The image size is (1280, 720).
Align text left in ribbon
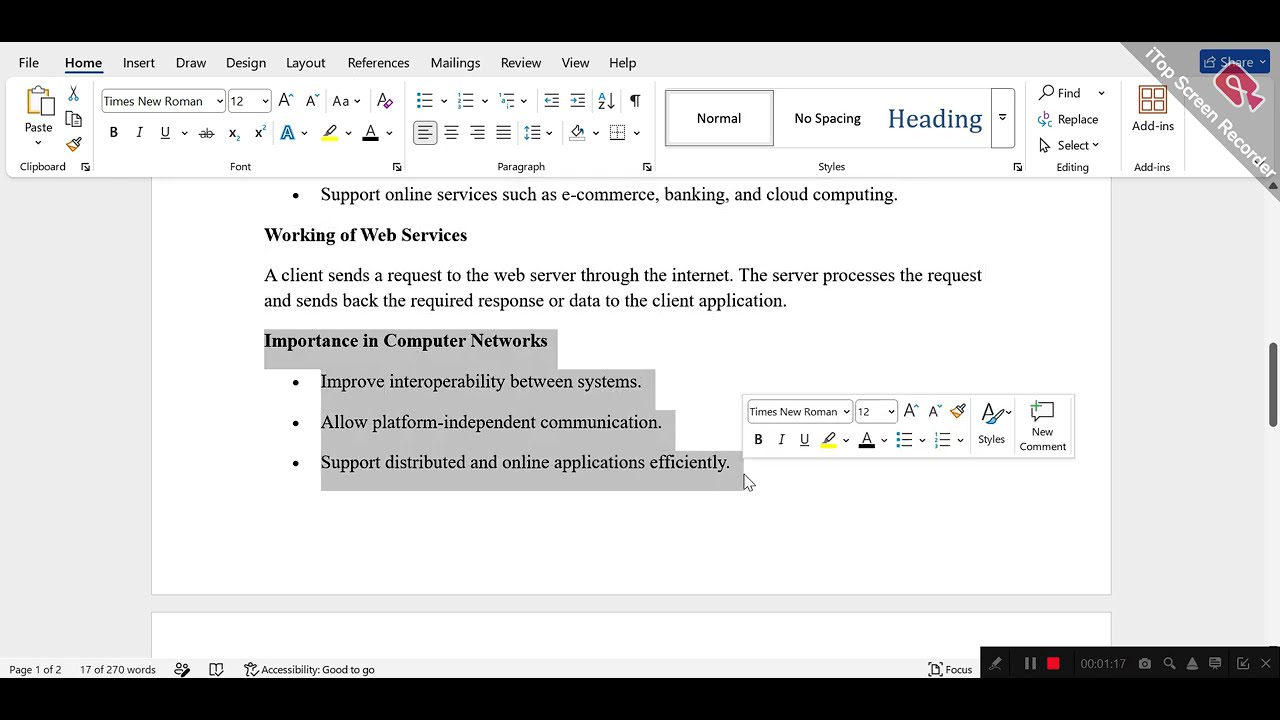point(425,133)
